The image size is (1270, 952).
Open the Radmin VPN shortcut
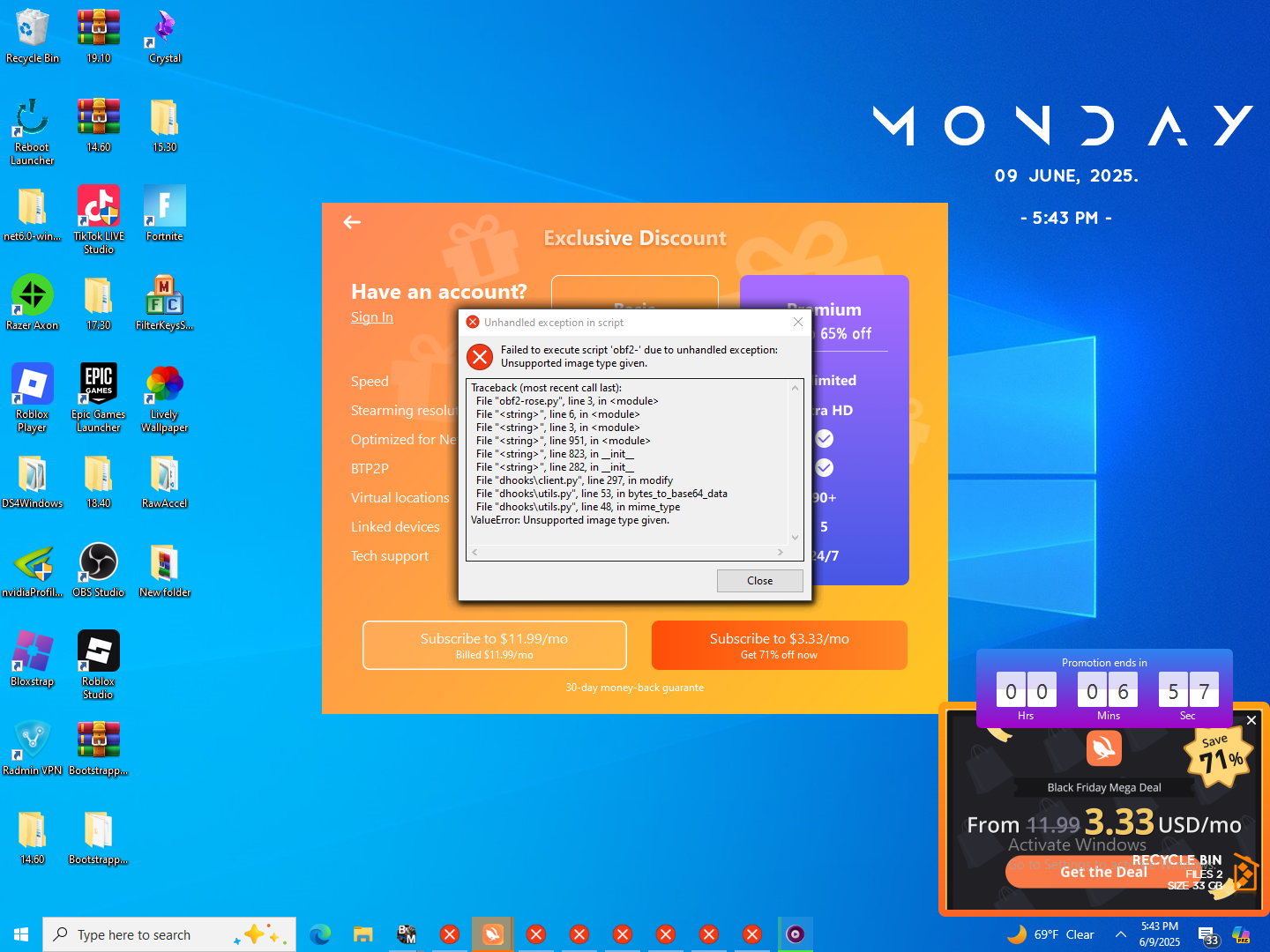(x=33, y=748)
